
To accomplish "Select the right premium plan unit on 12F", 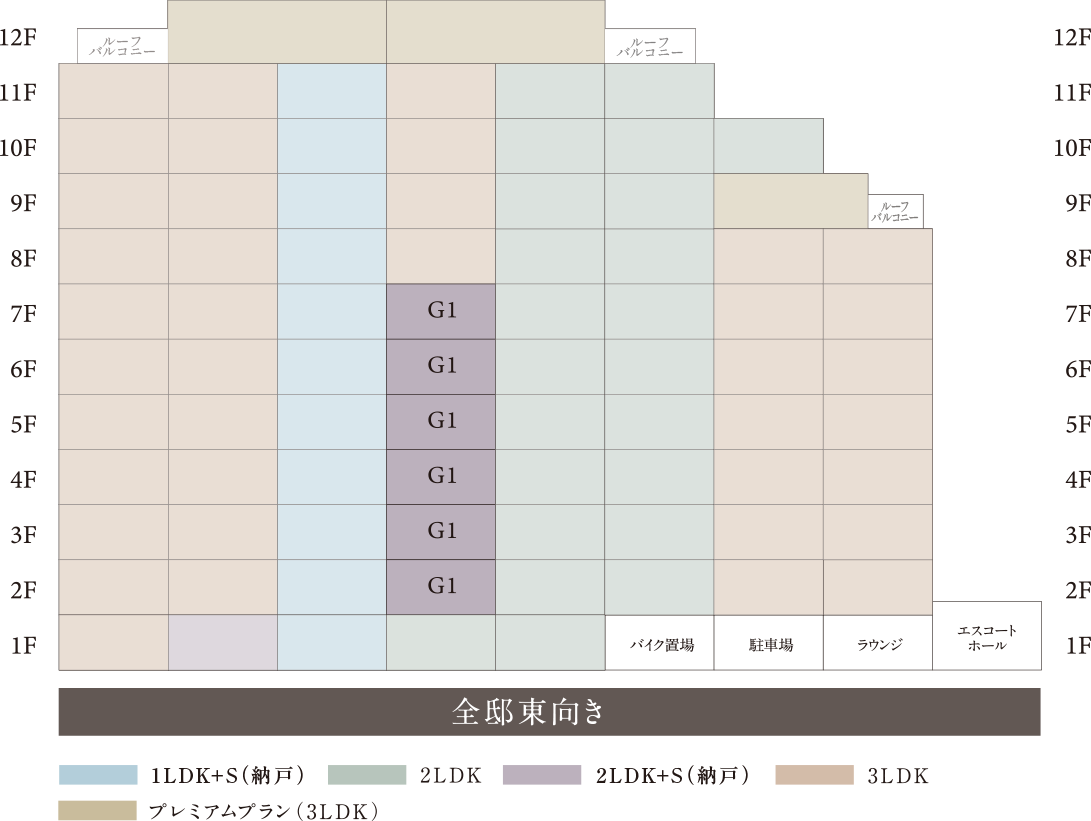I will 495,32.
